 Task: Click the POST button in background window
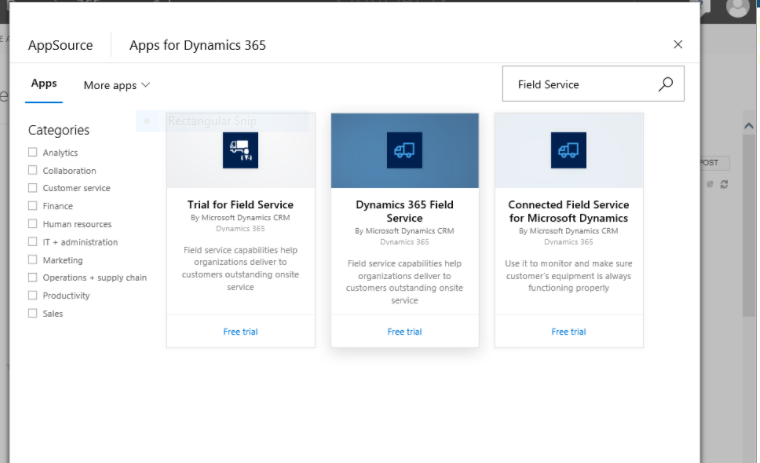click(713, 163)
